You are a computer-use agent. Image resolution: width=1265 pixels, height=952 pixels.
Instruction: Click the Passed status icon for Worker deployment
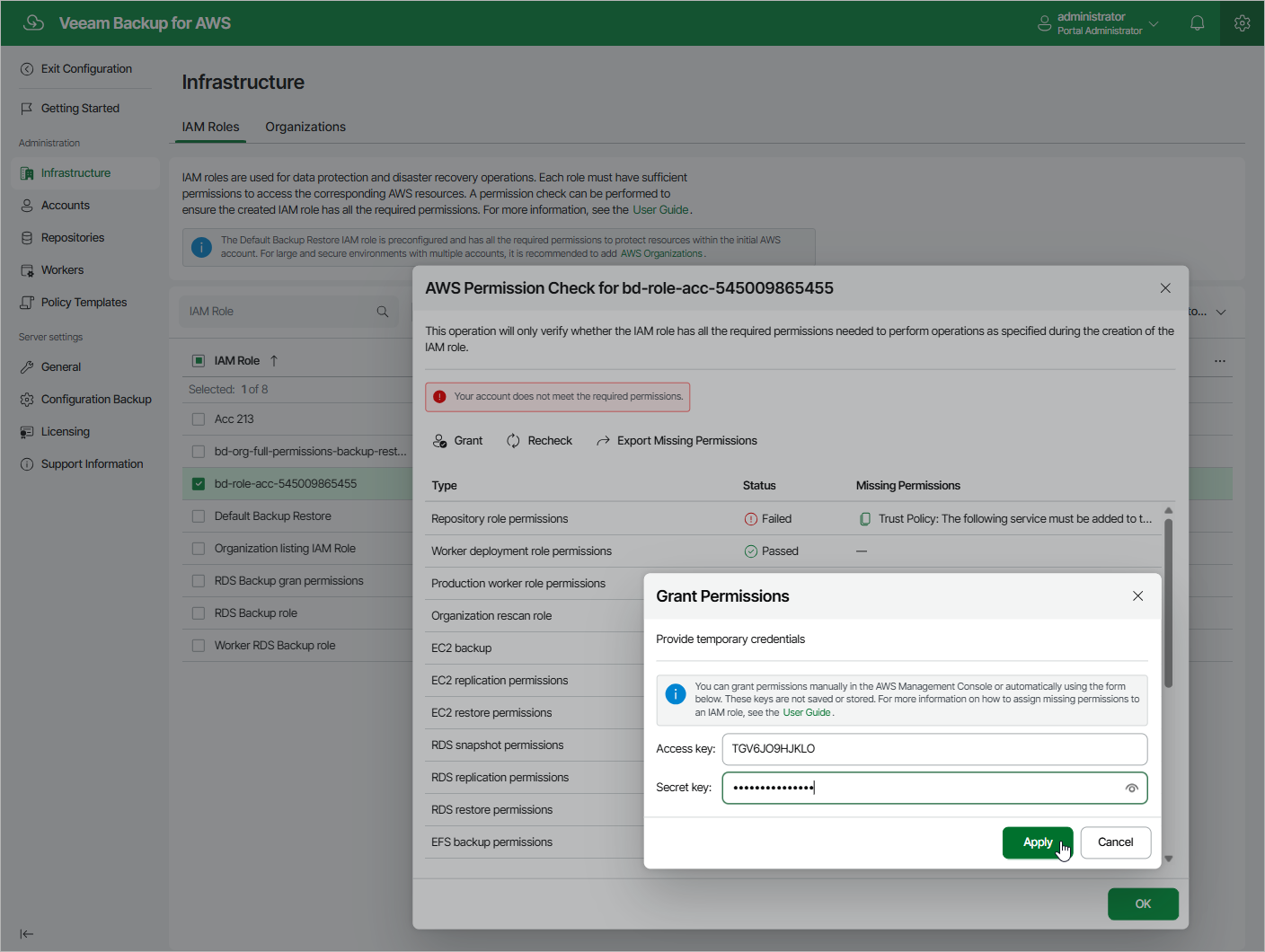pos(751,551)
